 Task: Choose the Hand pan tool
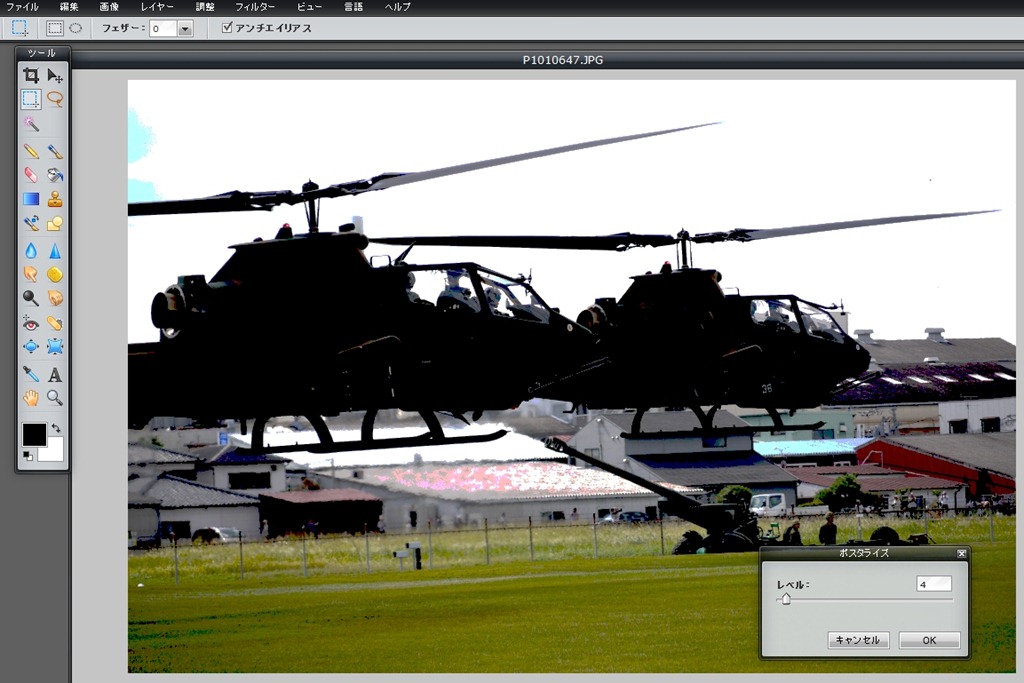coord(31,398)
